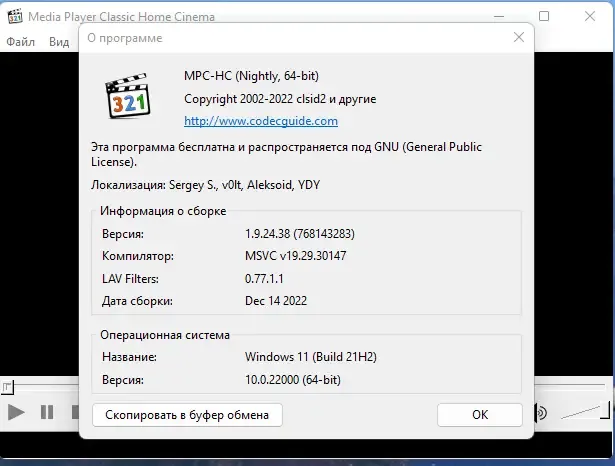The height and width of the screenshot is (466, 615).
Task: Click the seek bar thumb in player
Action: [7, 387]
